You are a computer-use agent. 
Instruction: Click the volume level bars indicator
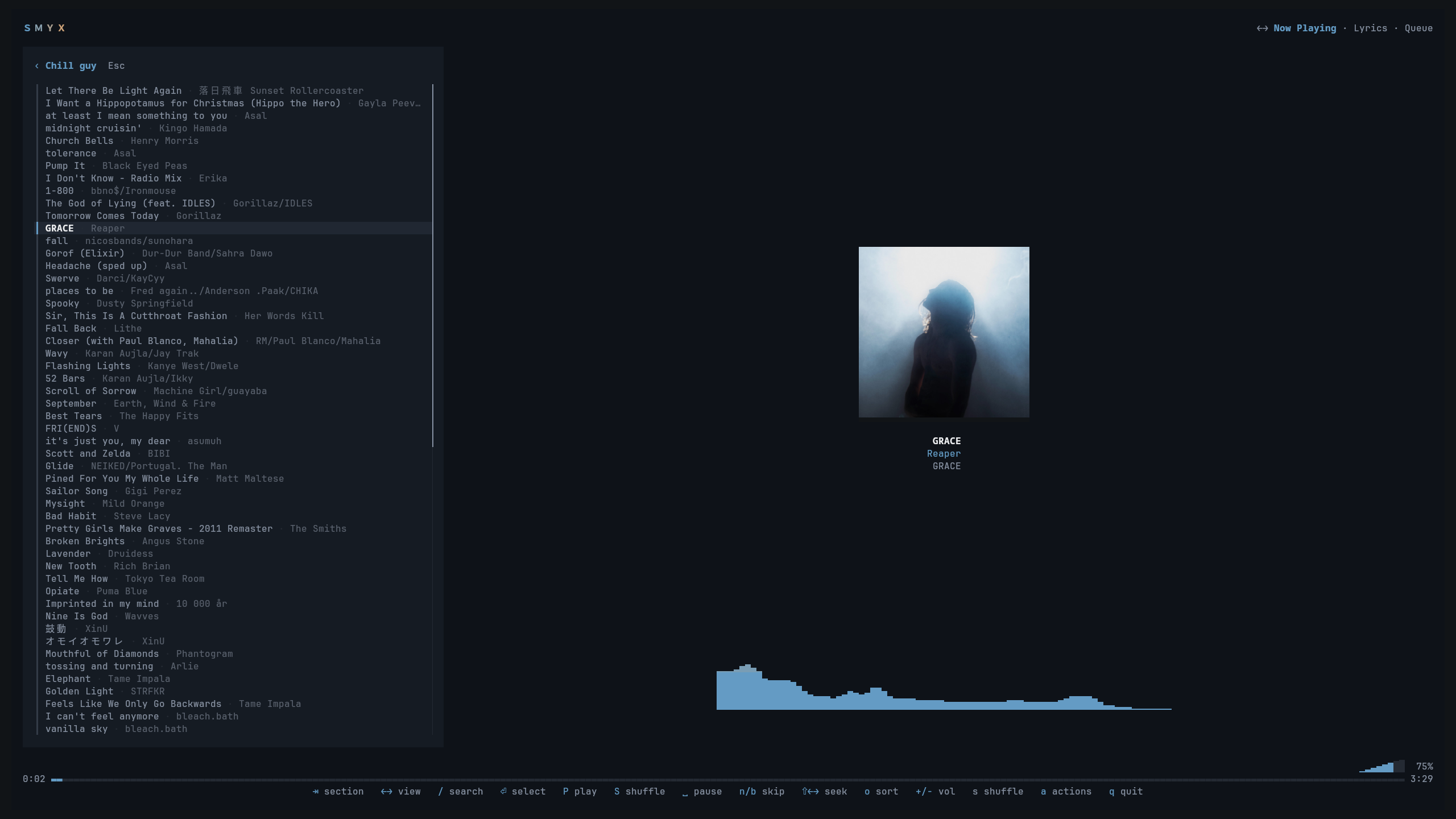[x=1381, y=766]
